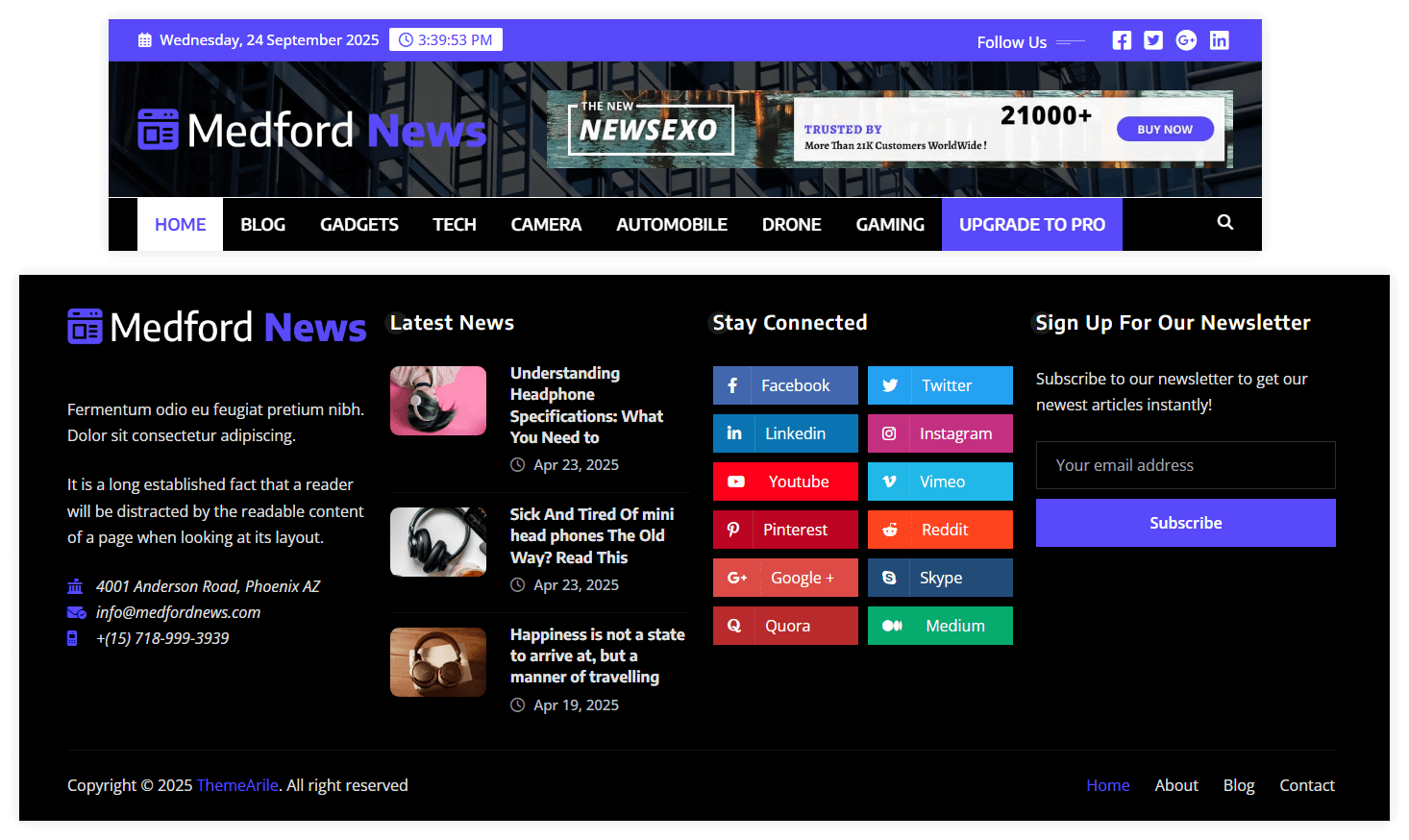Click the Facebook icon beside Follow Us

[1121, 40]
